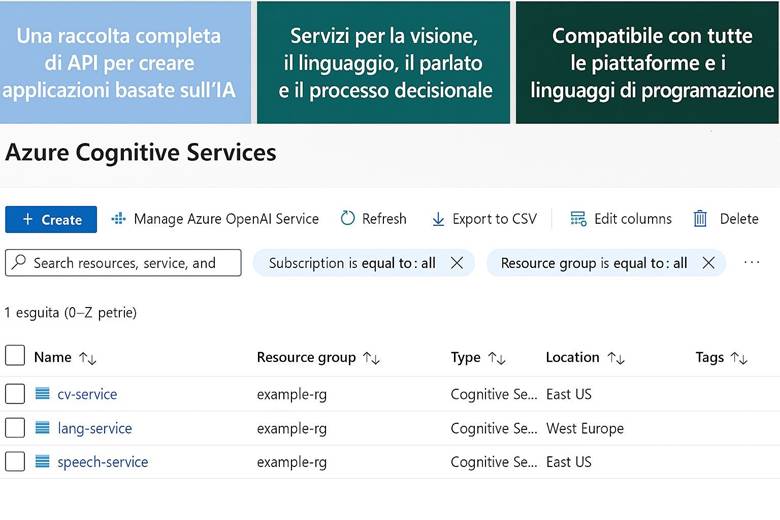Click the 'Servizi per la visione' banner

point(384,62)
